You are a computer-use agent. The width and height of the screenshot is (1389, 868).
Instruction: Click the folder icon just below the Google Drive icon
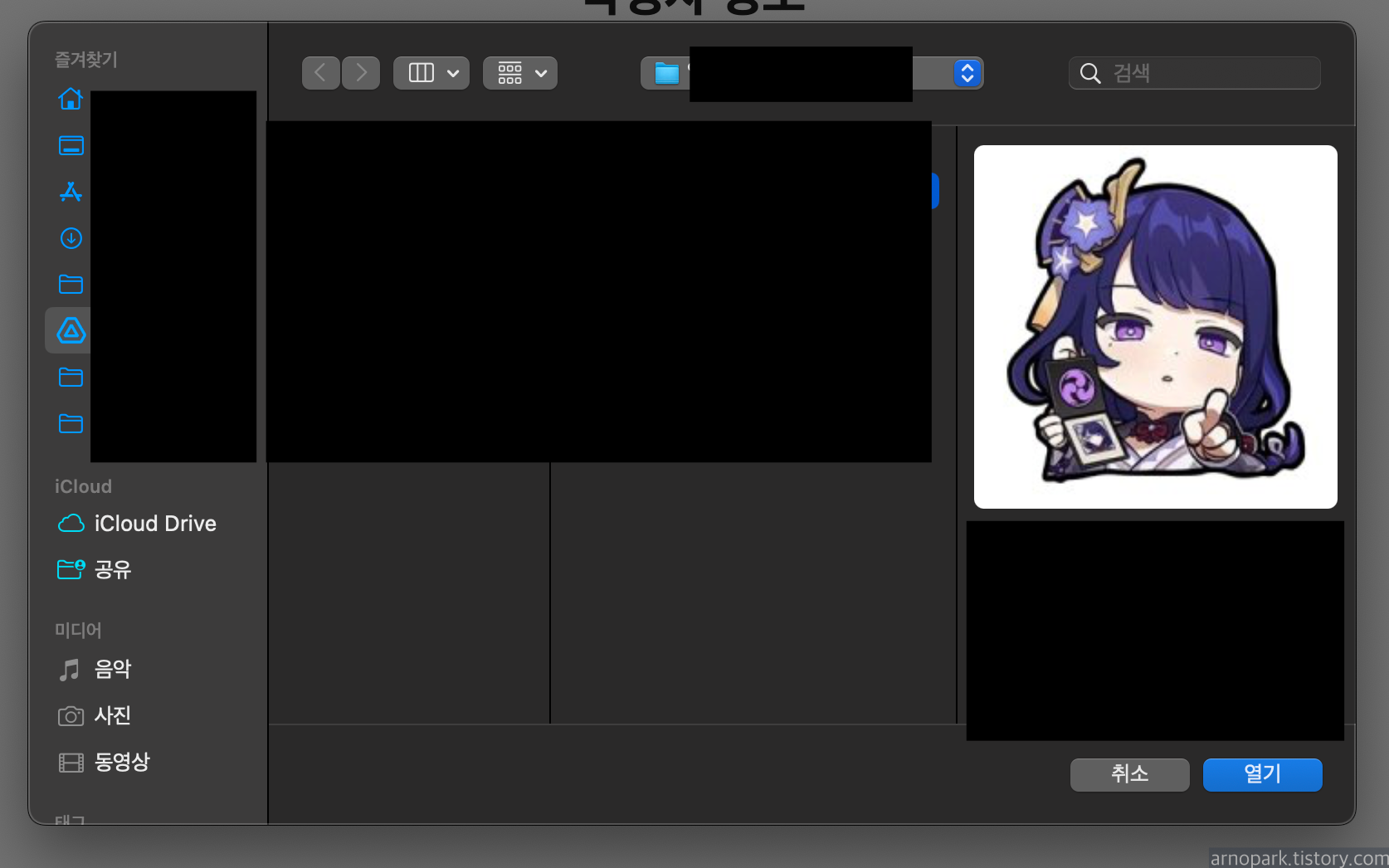tap(71, 378)
